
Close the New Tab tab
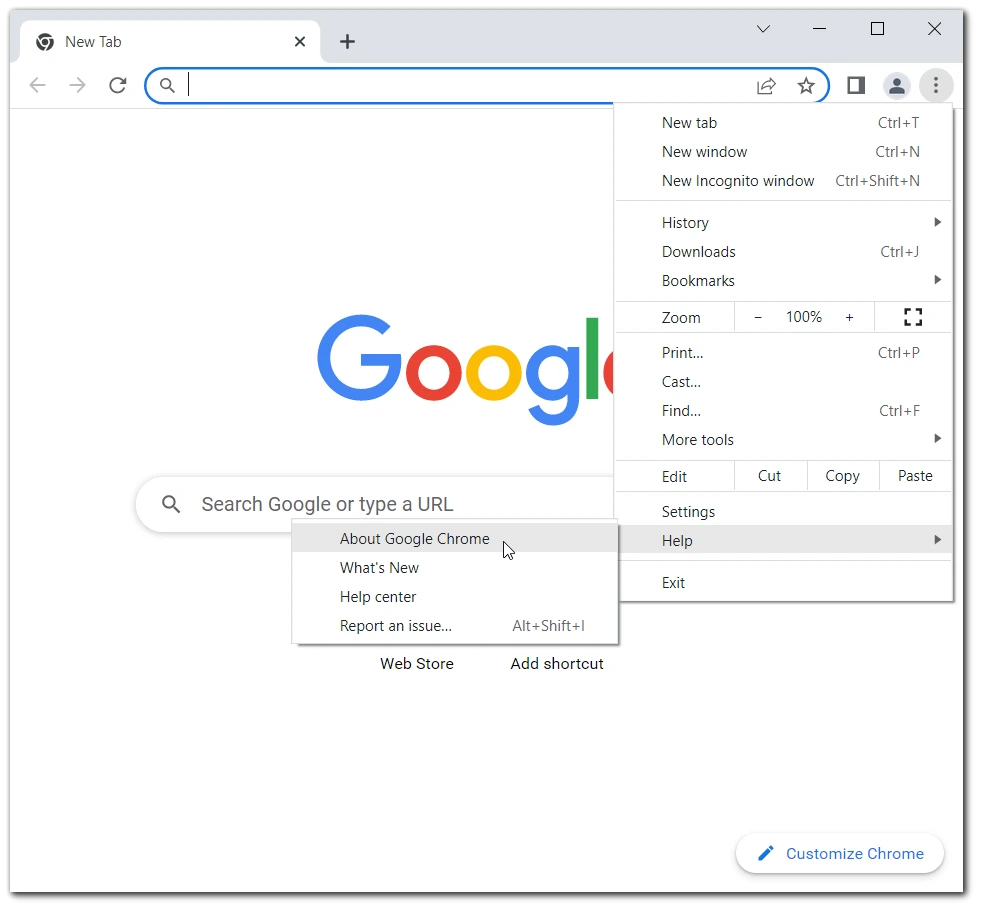[300, 42]
